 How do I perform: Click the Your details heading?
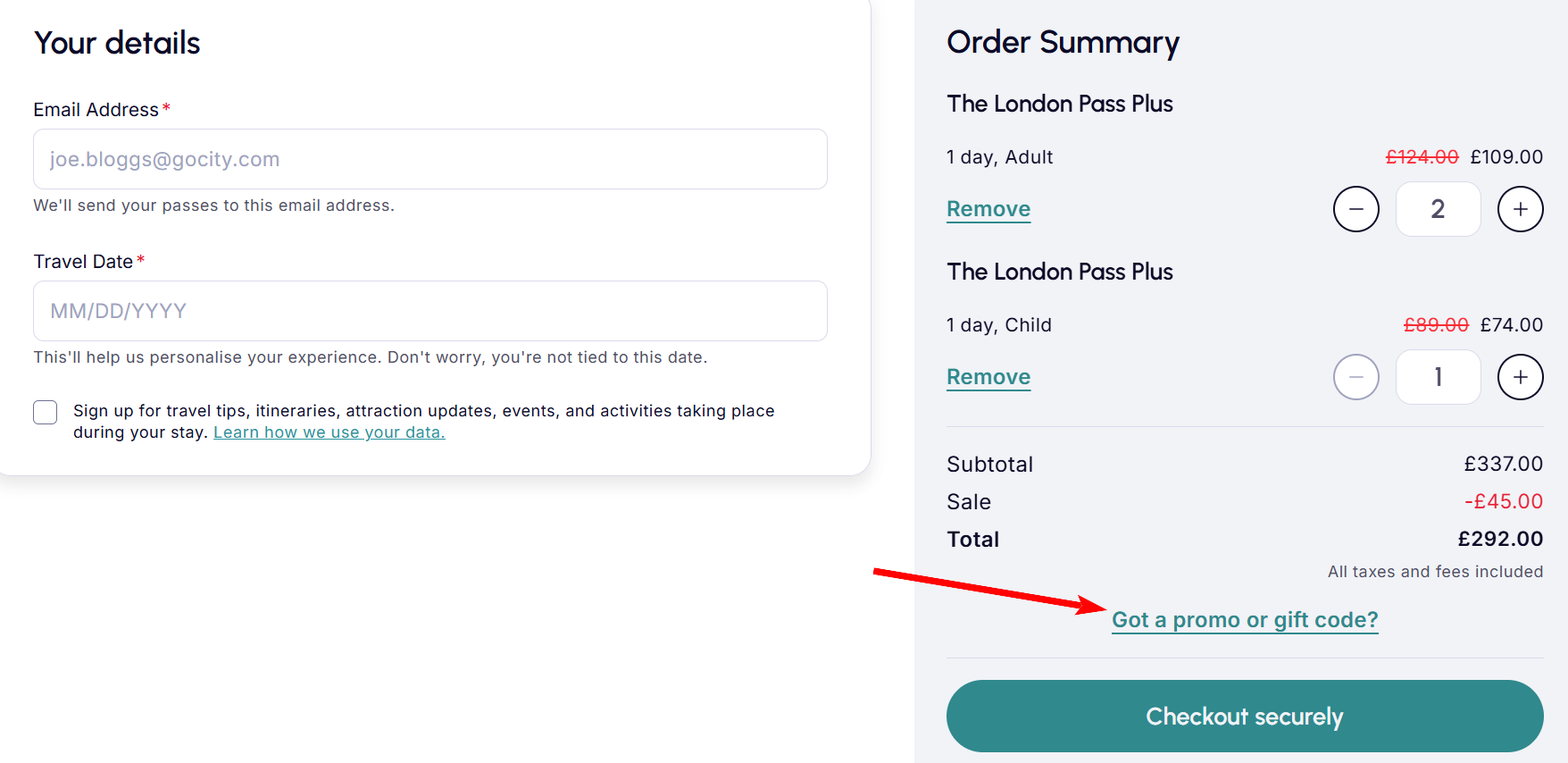pos(116,42)
